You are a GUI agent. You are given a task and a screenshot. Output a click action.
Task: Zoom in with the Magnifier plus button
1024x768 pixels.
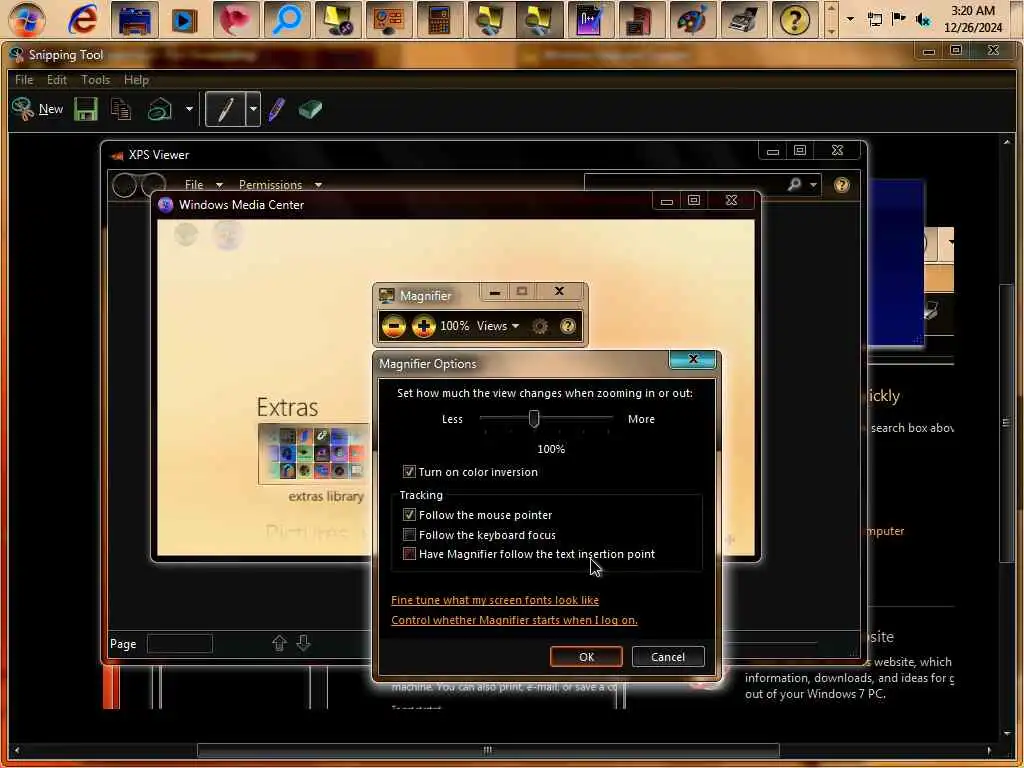click(423, 326)
